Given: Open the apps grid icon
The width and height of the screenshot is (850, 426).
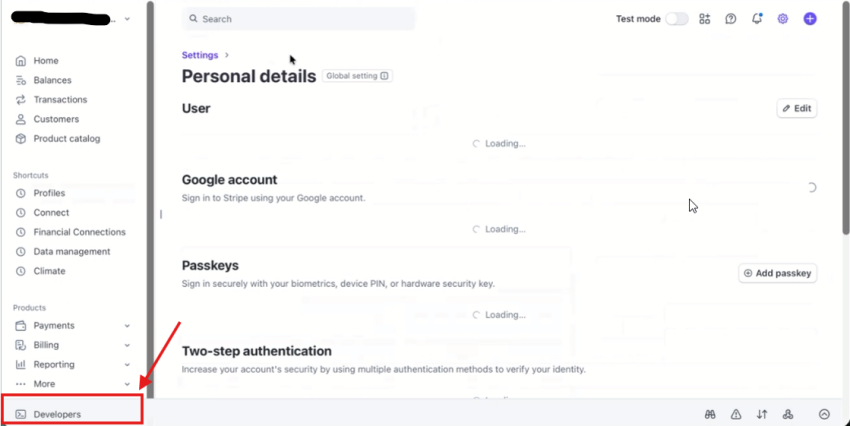Looking at the screenshot, I should coord(705,19).
